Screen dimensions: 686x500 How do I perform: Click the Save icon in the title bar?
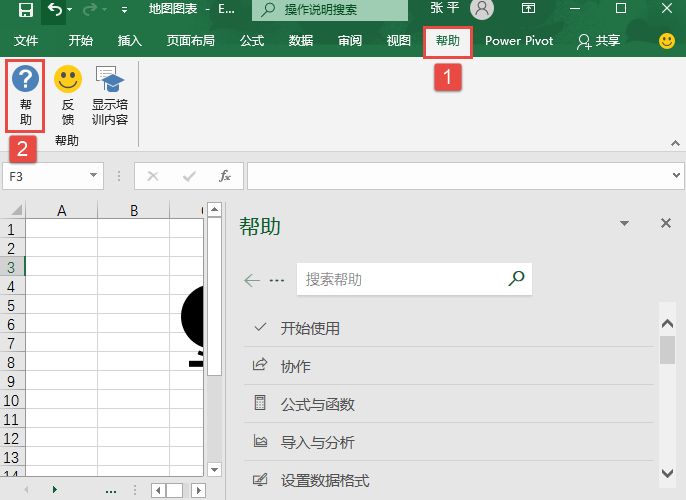click(26, 10)
